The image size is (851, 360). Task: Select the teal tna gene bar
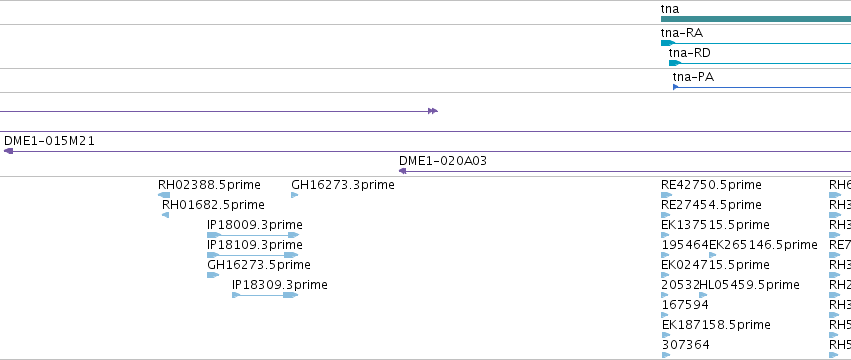(755, 19)
